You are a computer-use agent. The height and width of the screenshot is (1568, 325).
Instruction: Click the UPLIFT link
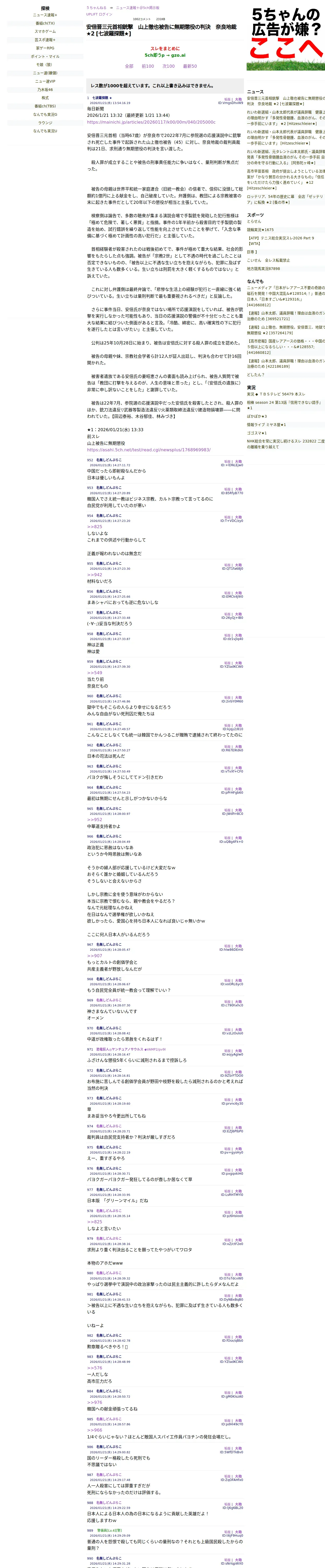(x=92, y=14)
